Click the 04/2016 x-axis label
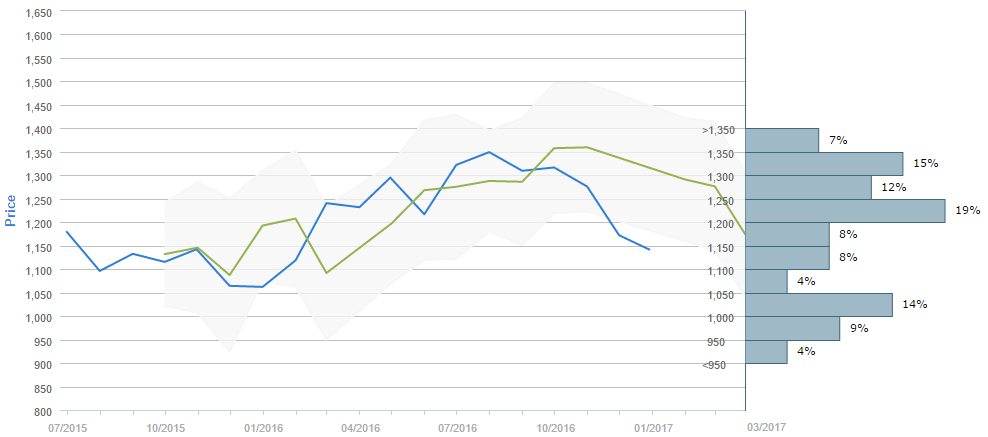This screenshot has width=988, height=437. coord(360,427)
